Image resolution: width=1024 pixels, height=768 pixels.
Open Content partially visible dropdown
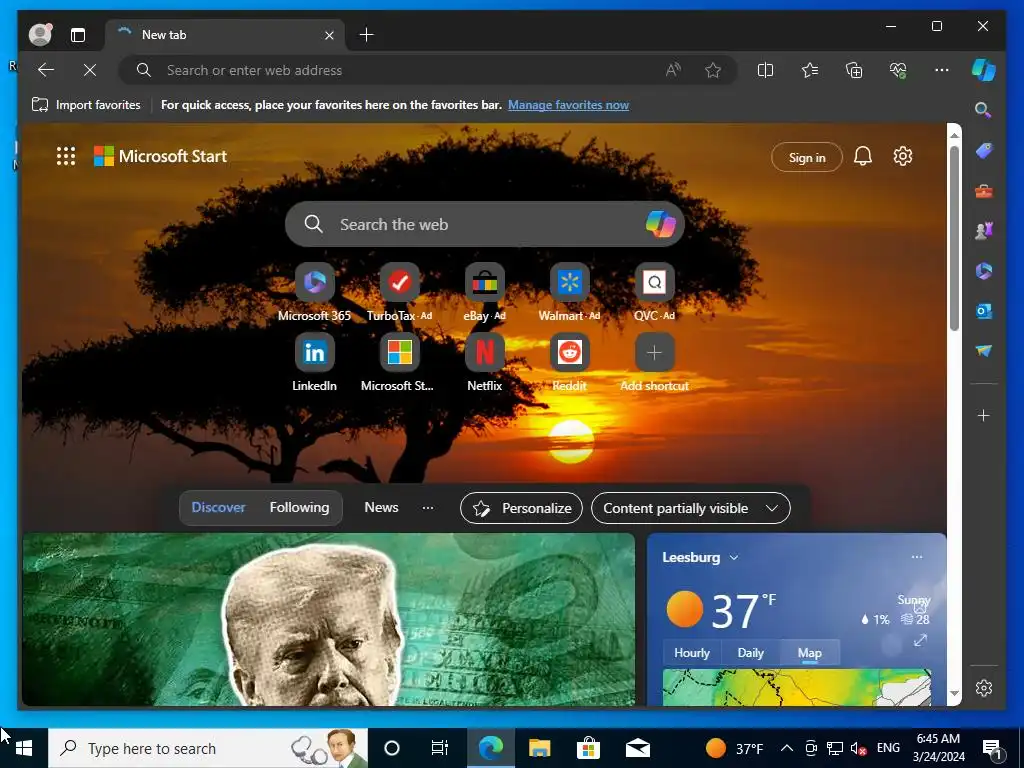click(690, 508)
